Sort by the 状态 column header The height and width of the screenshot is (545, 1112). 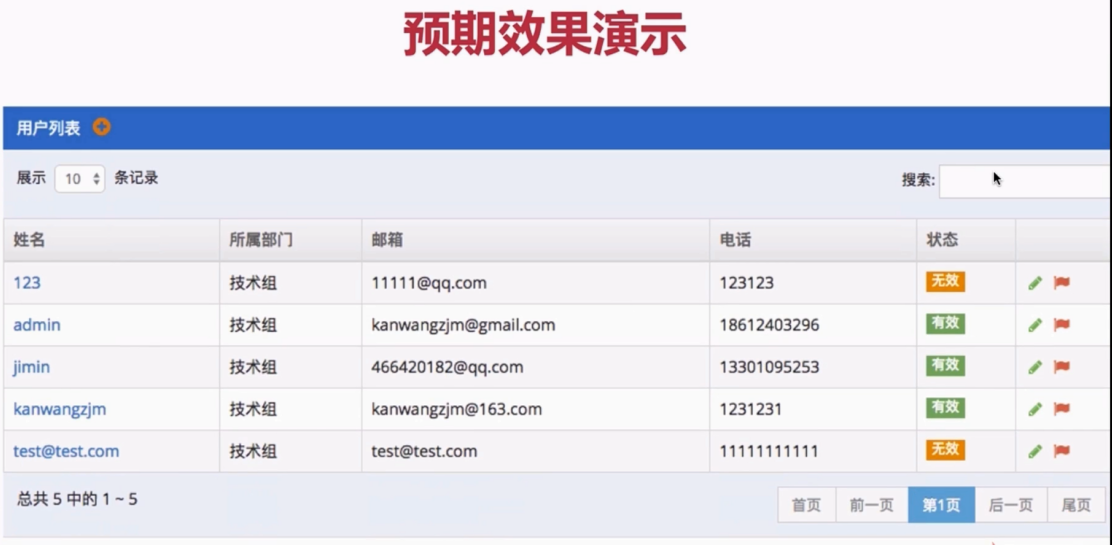[966, 240]
